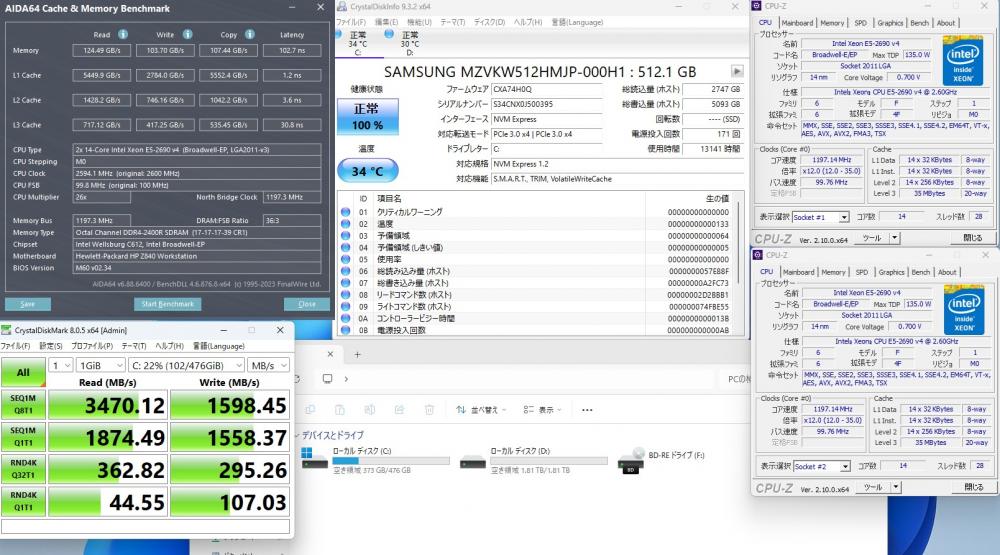Click the blue status circle for attribute 05
This screenshot has width=1000, height=555.
346,259
